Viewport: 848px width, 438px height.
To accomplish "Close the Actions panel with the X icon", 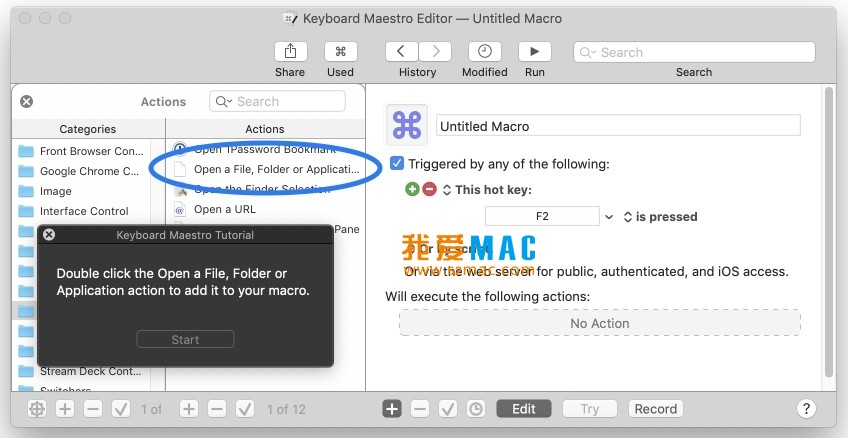I will (26, 102).
